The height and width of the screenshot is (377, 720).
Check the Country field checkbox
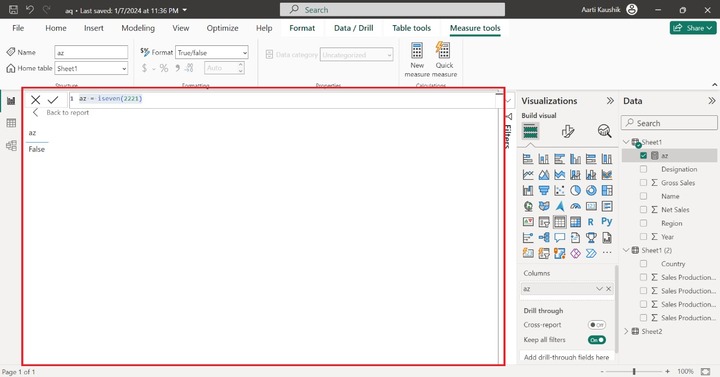pos(643,264)
